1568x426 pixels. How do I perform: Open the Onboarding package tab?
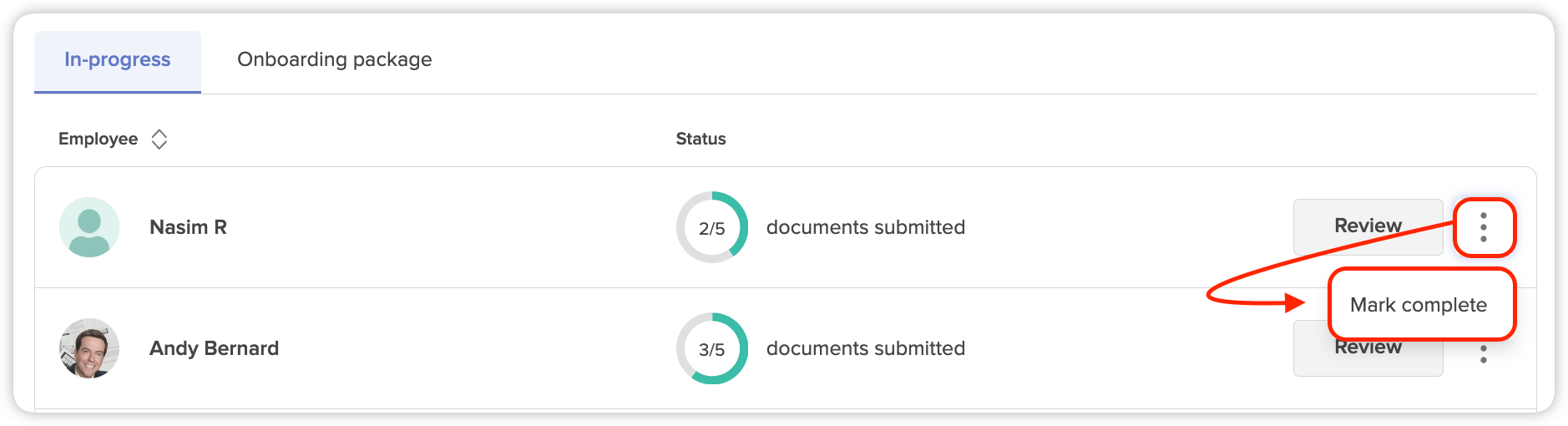[335, 60]
